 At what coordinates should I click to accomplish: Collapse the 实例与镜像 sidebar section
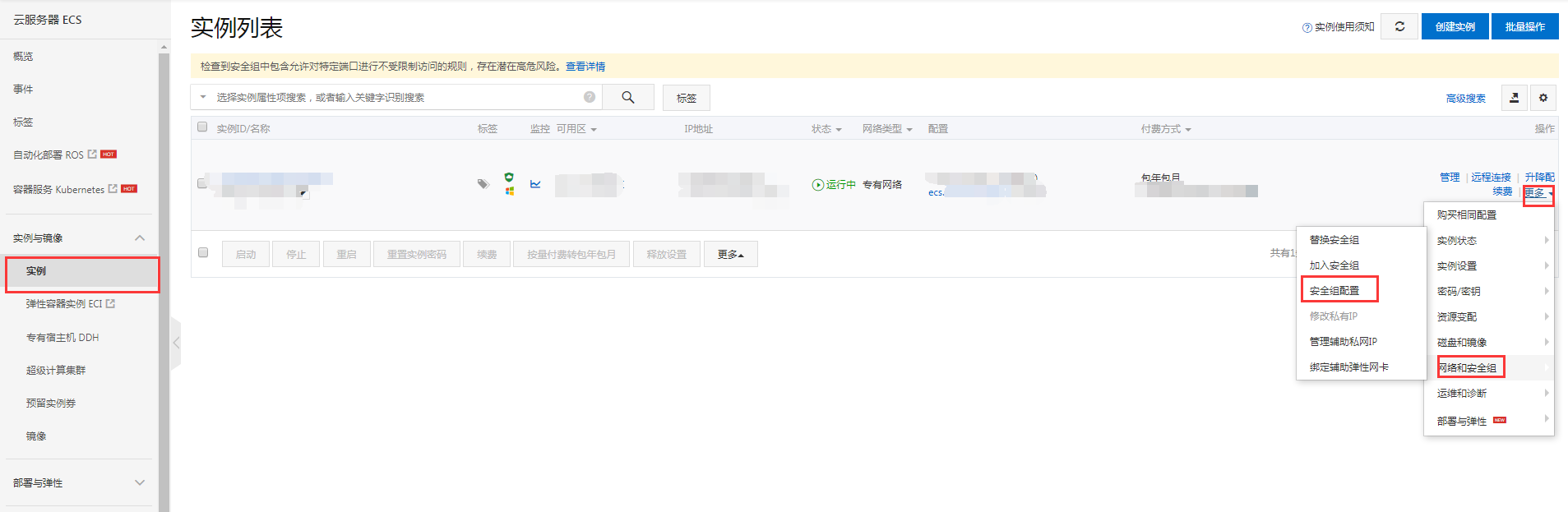139,238
